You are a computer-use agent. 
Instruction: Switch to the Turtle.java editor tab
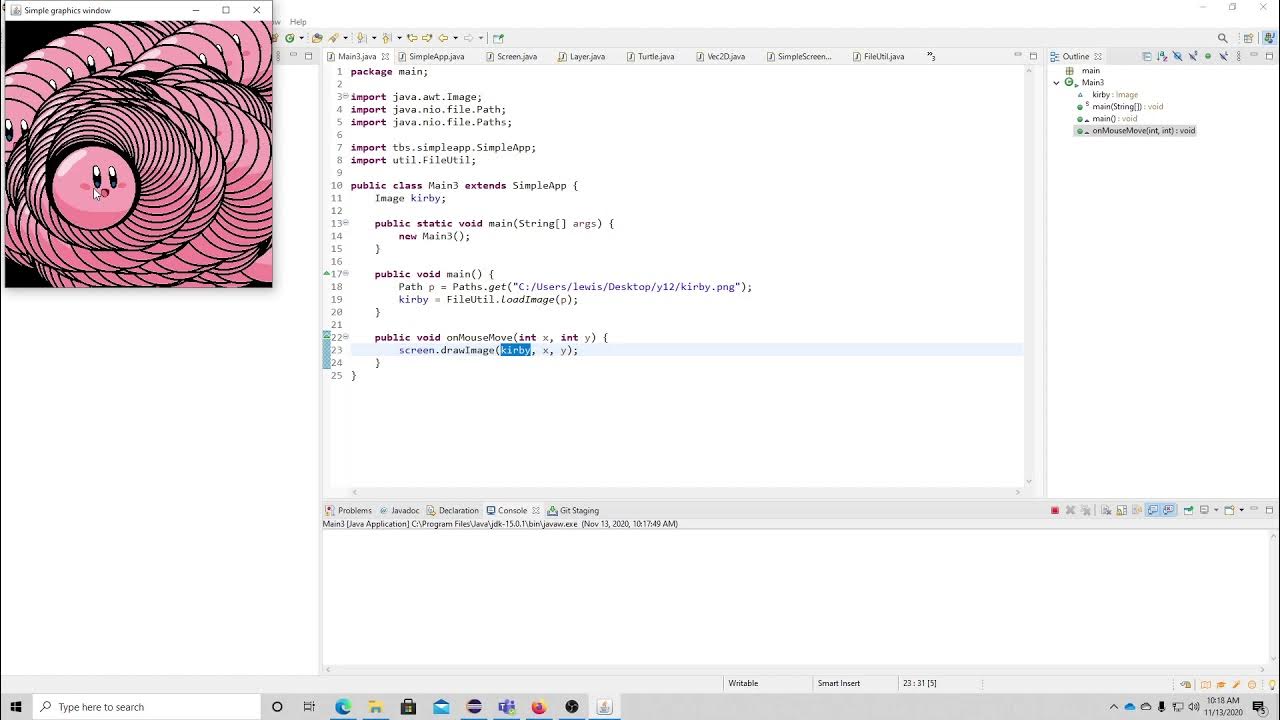click(x=649, y=57)
